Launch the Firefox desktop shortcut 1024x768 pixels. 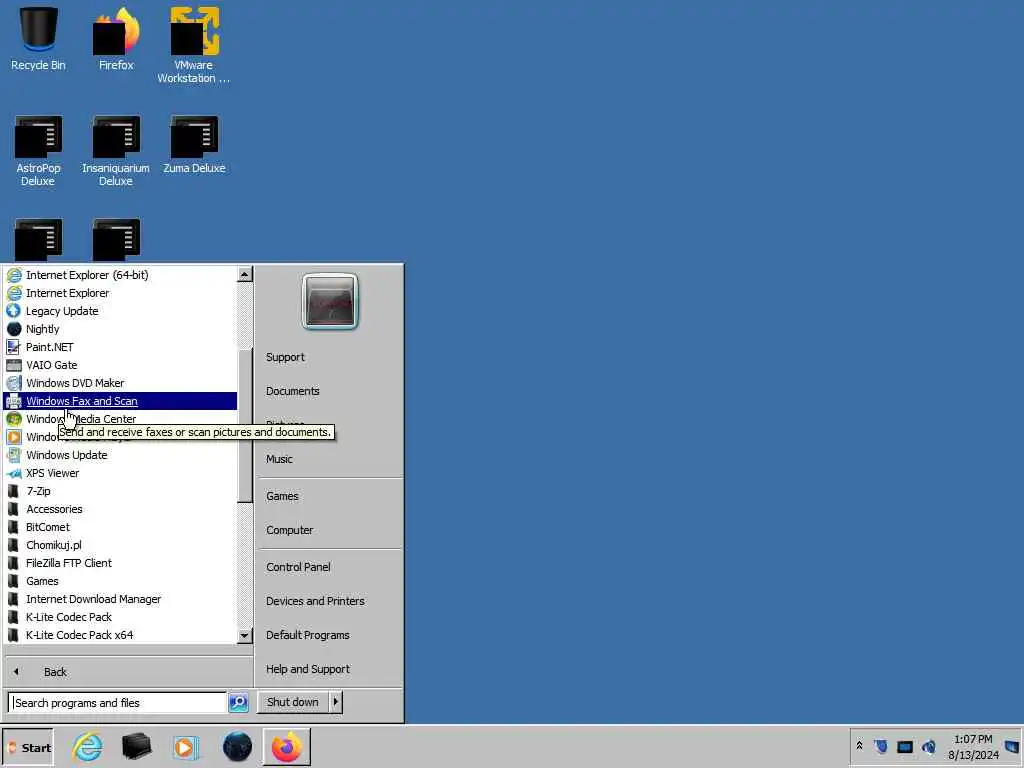(116, 38)
